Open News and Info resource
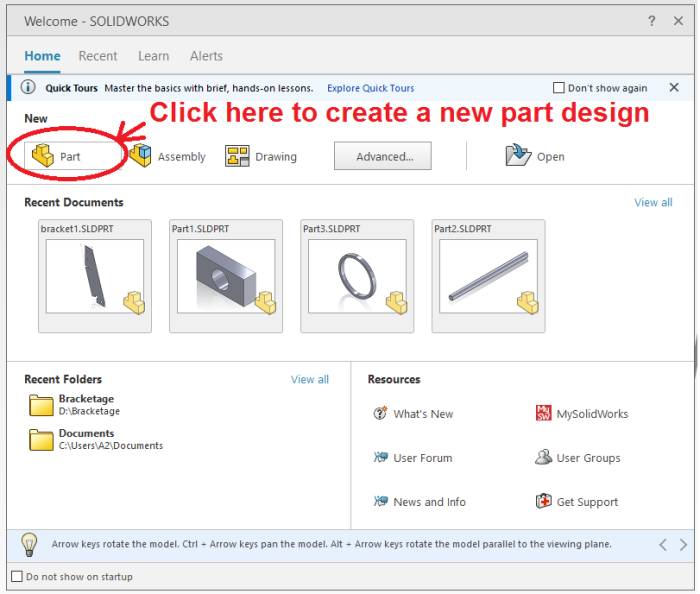Viewport: 700px width, 594px height. click(x=419, y=502)
